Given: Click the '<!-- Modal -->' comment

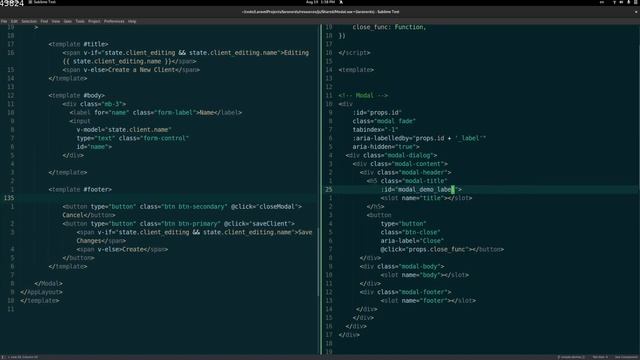Looking at the screenshot, I should (x=363, y=96).
